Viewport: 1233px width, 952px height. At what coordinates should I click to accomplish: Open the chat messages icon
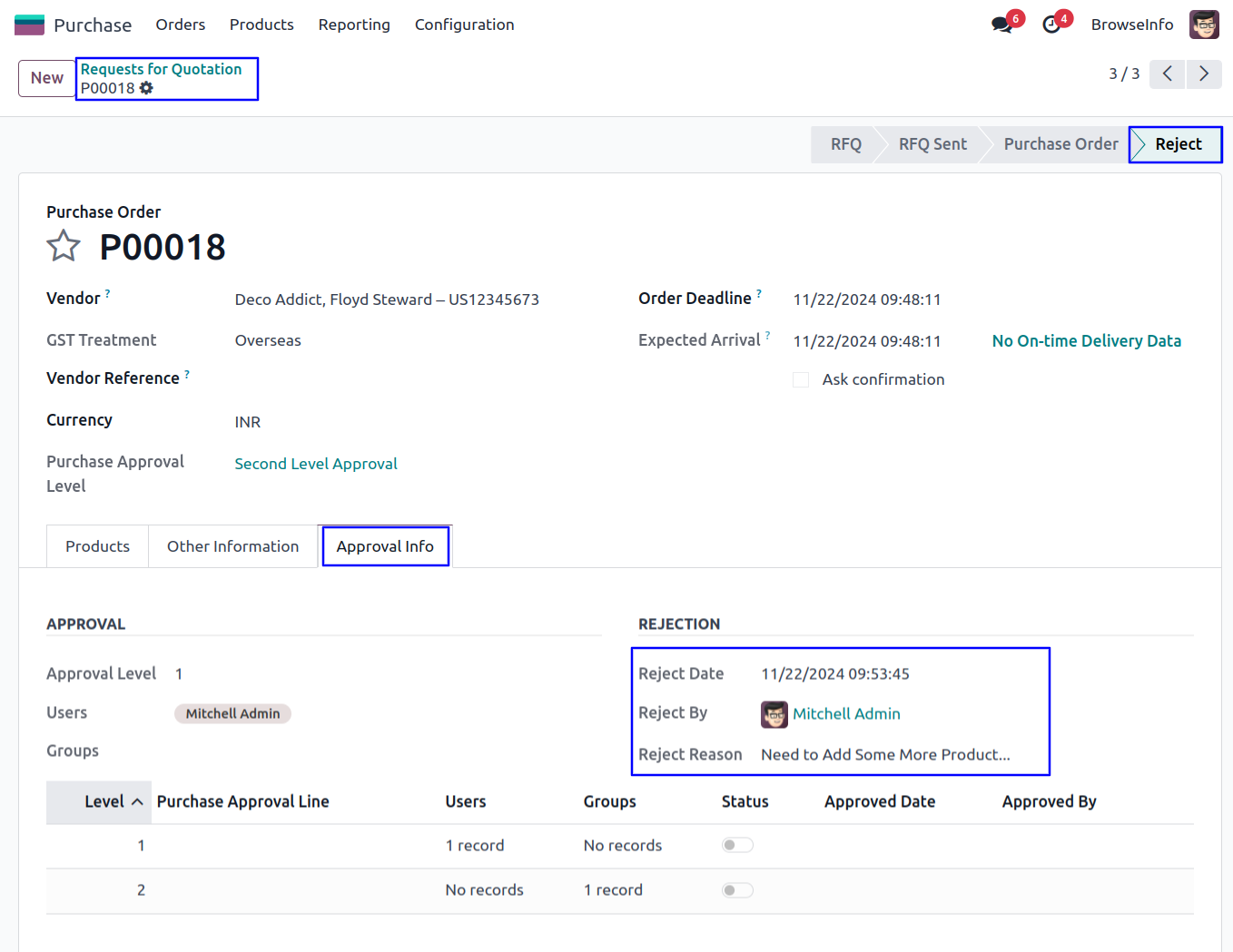(x=1002, y=25)
